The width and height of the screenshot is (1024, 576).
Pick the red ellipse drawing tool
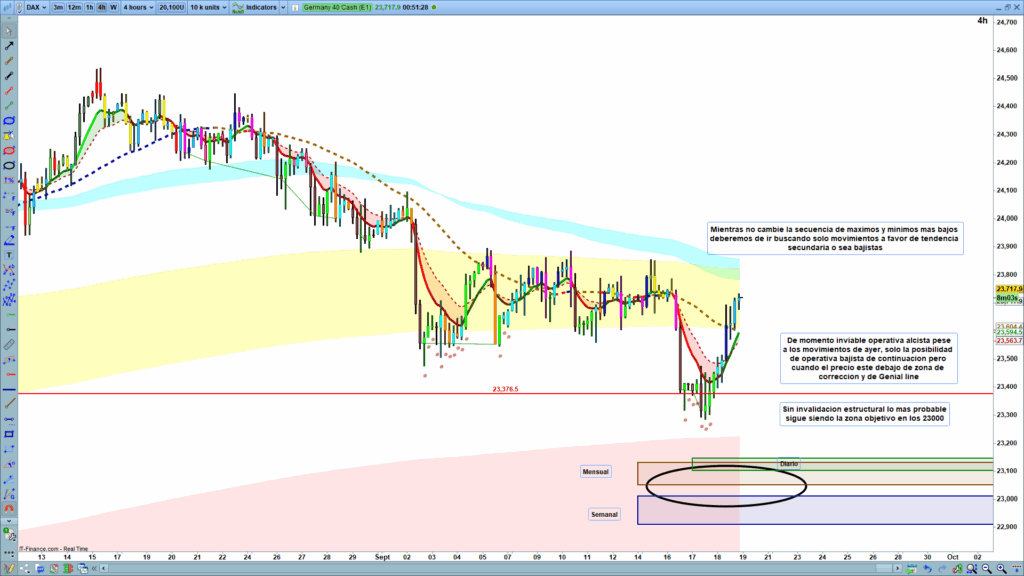point(9,135)
